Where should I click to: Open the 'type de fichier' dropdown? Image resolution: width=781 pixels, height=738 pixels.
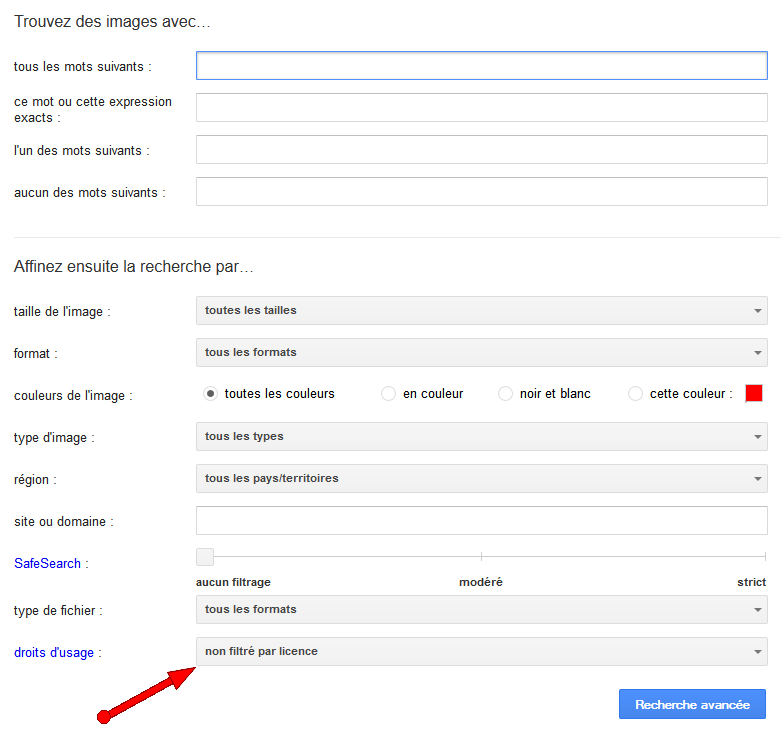point(481,609)
